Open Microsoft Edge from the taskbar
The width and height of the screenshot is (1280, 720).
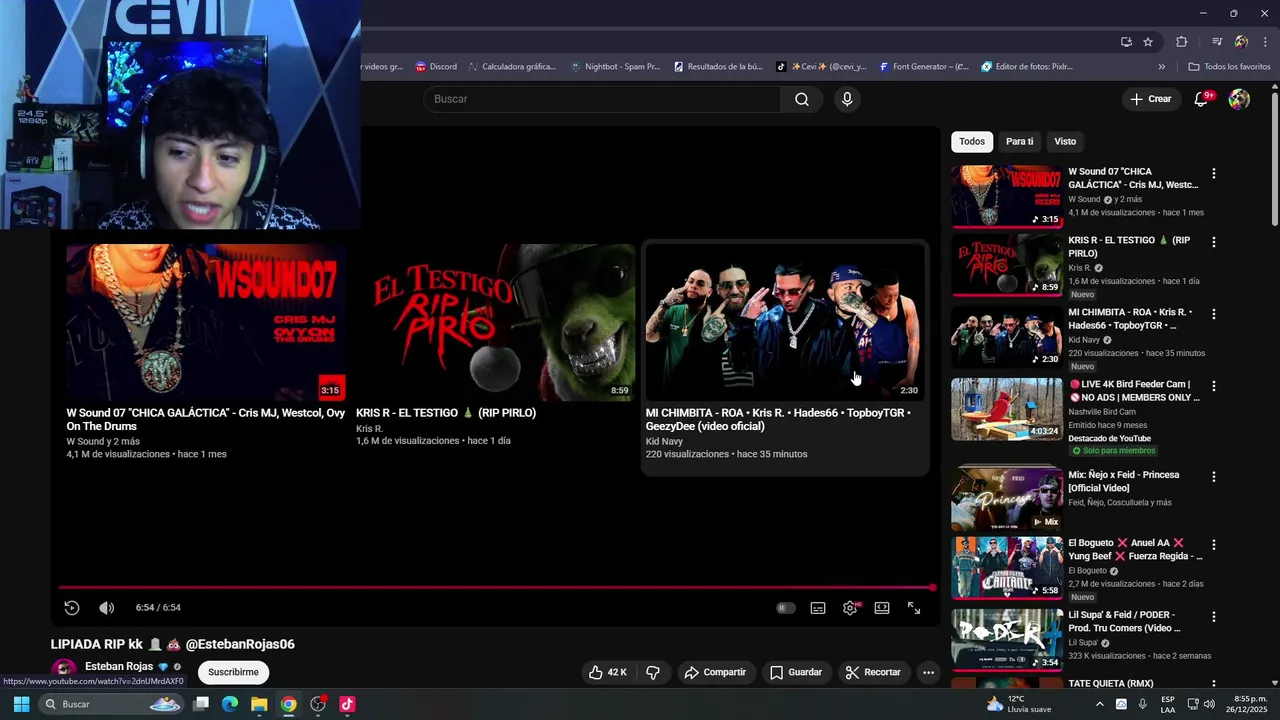pos(230,704)
